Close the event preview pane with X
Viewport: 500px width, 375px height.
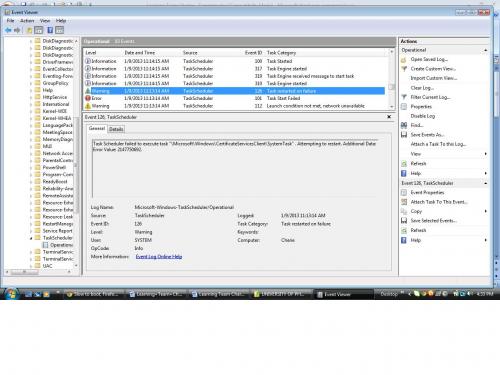pos(389,117)
